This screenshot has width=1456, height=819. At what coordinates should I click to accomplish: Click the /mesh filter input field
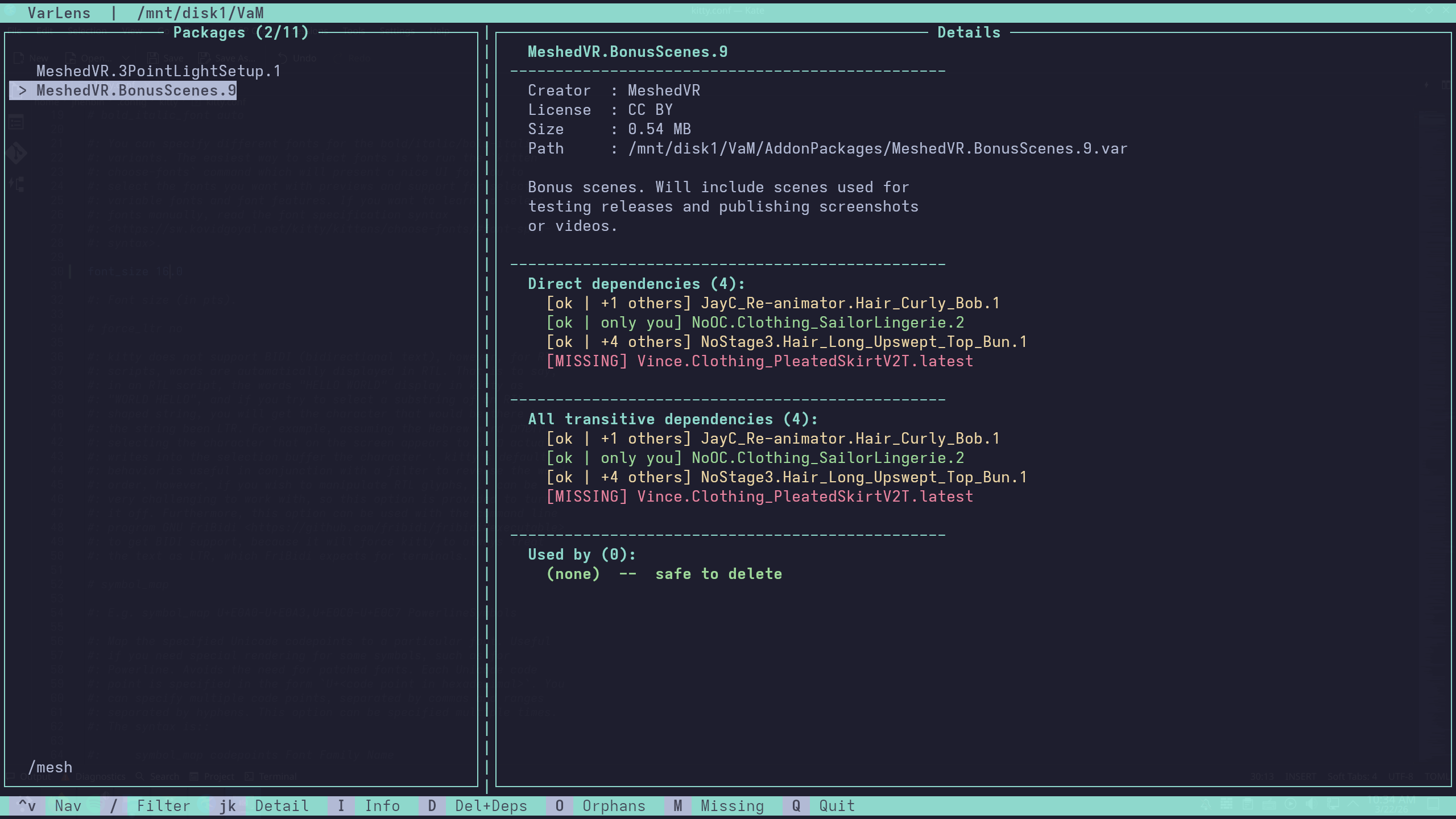pyautogui.click(x=51, y=767)
